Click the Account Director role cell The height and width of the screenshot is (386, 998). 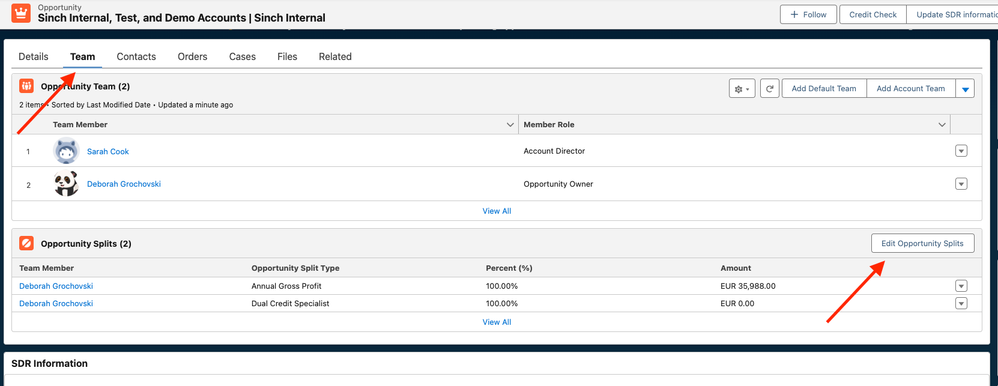pyautogui.click(x=554, y=152)
